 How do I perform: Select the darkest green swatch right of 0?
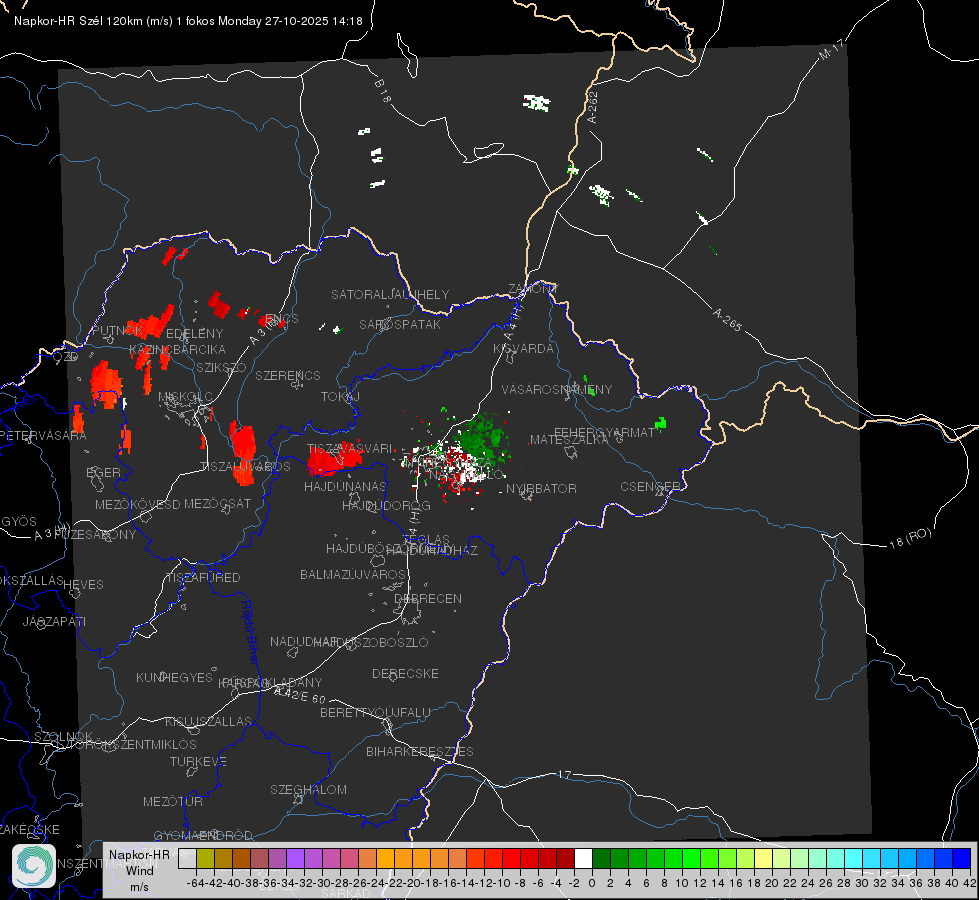[601, 859]
